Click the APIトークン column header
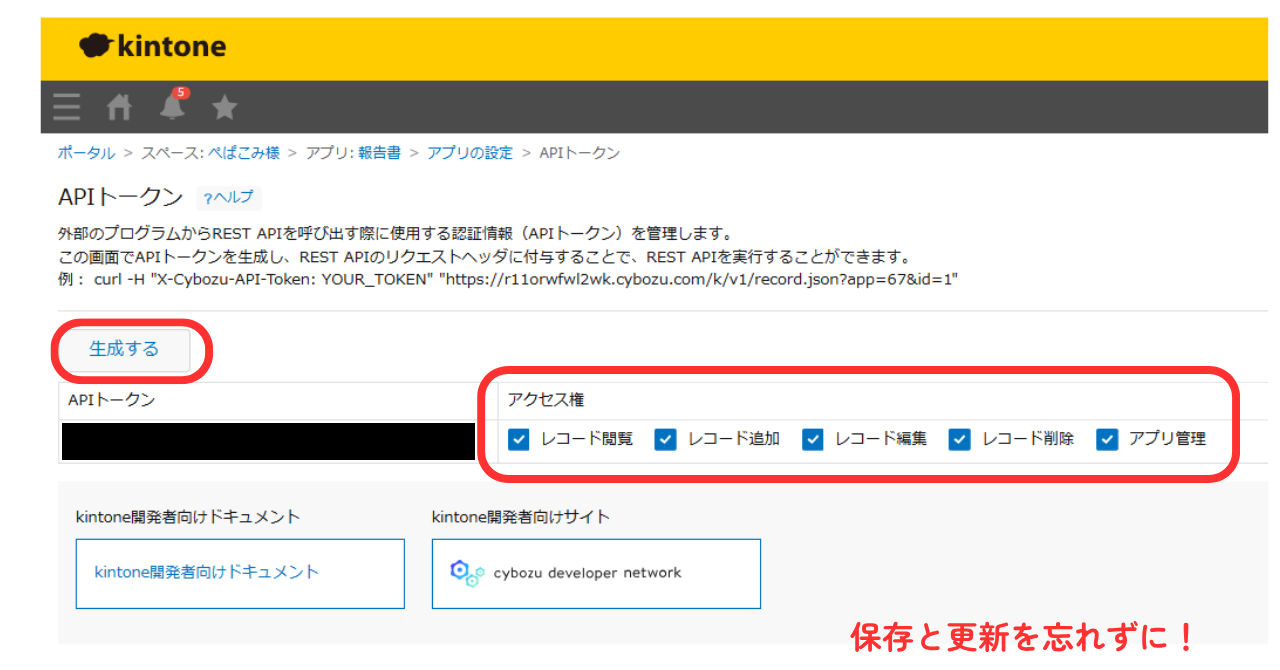Viewport: 1280px width, 670px height. 112,400
